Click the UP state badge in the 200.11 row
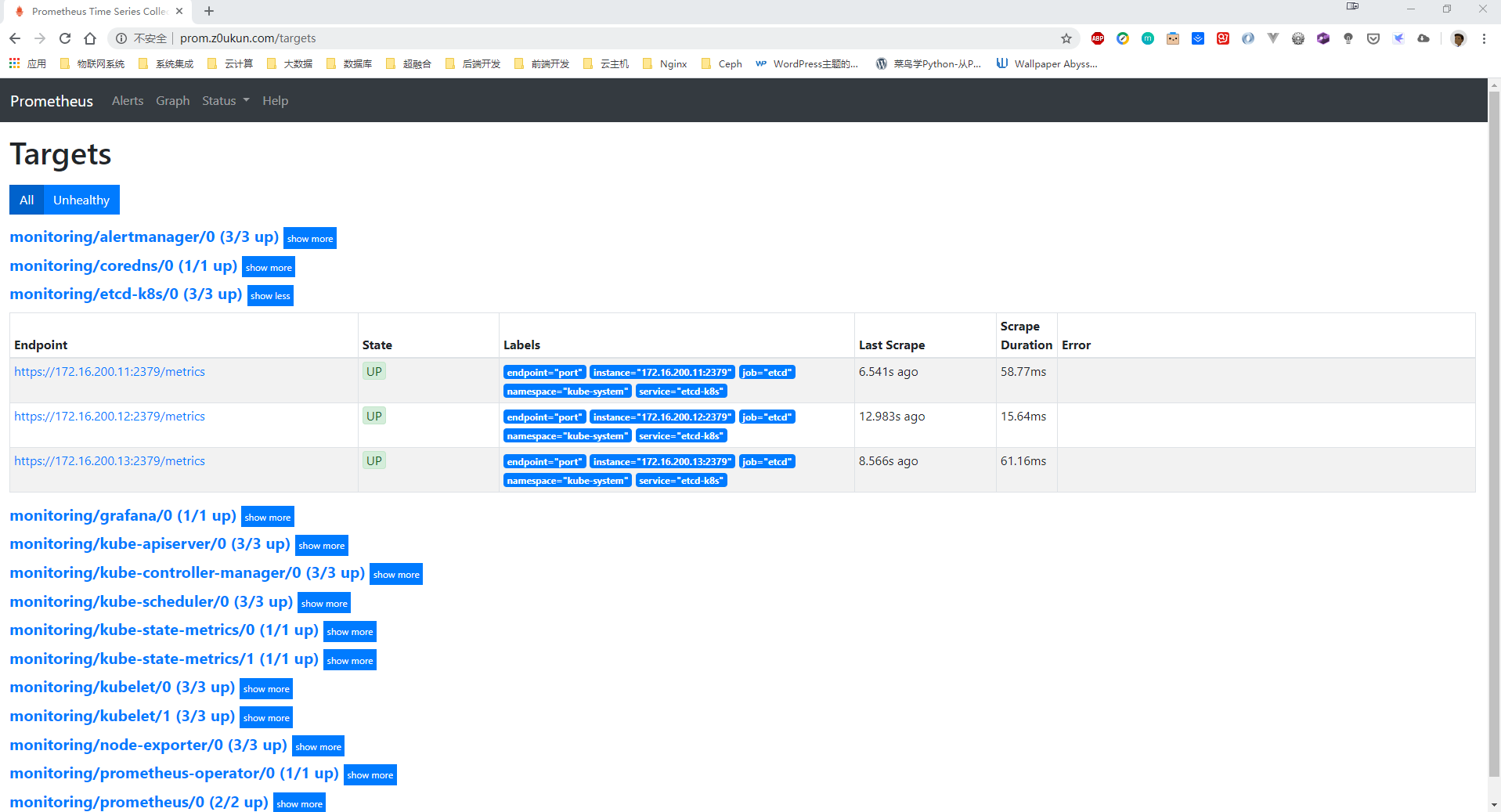Image resolution: width=1501 pixels, height=812 pixels. coord(374,372)
